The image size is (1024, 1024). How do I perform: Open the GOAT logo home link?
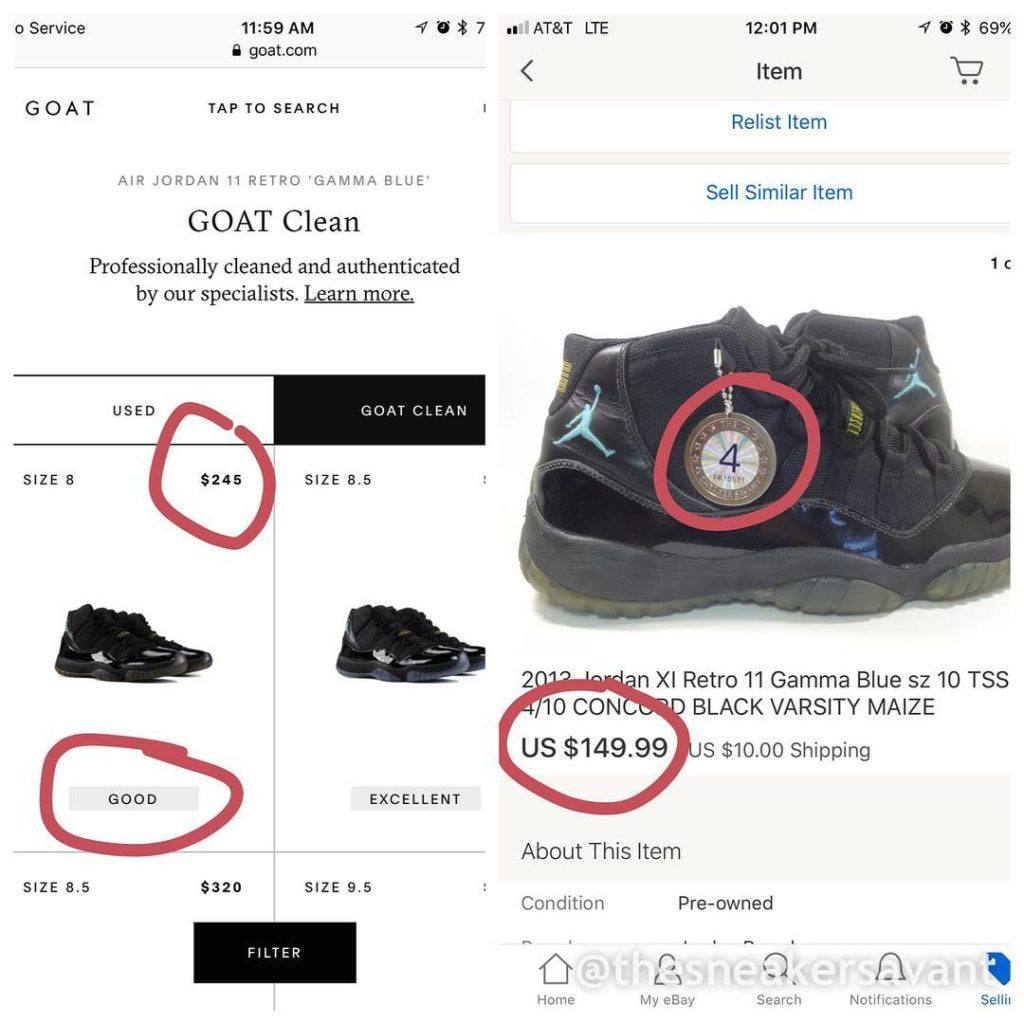point(60,108)
